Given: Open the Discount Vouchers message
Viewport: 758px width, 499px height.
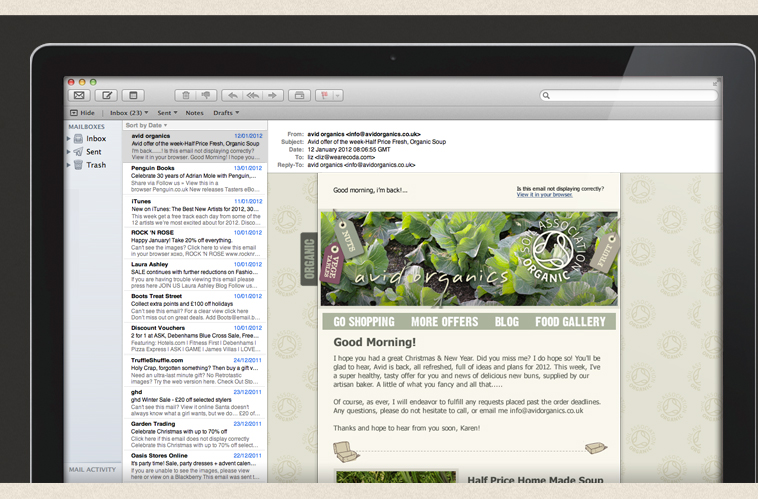Looking at the screenshot, I should coord(195,338).
